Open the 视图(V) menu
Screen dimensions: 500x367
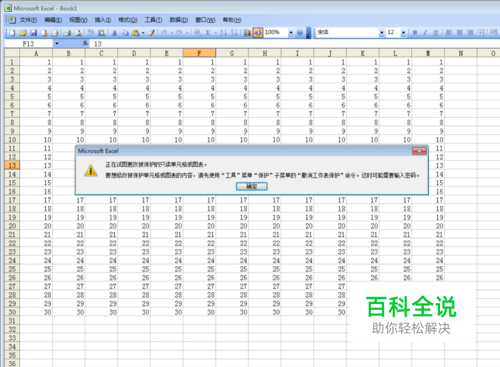(78, 20)
